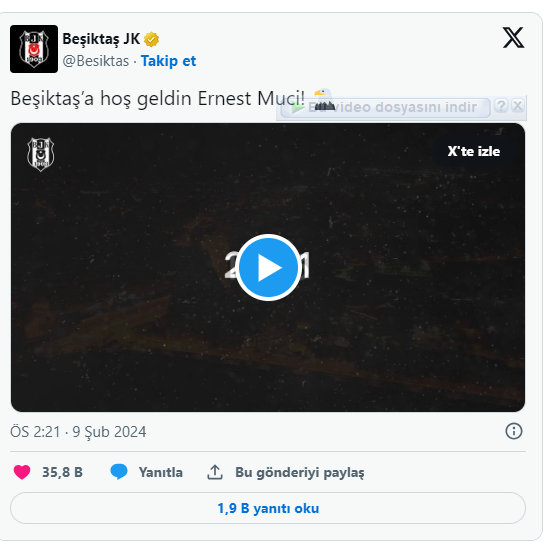Select Bu gönderiyi paylaş
550x545 pixels.
click(300, 473)
